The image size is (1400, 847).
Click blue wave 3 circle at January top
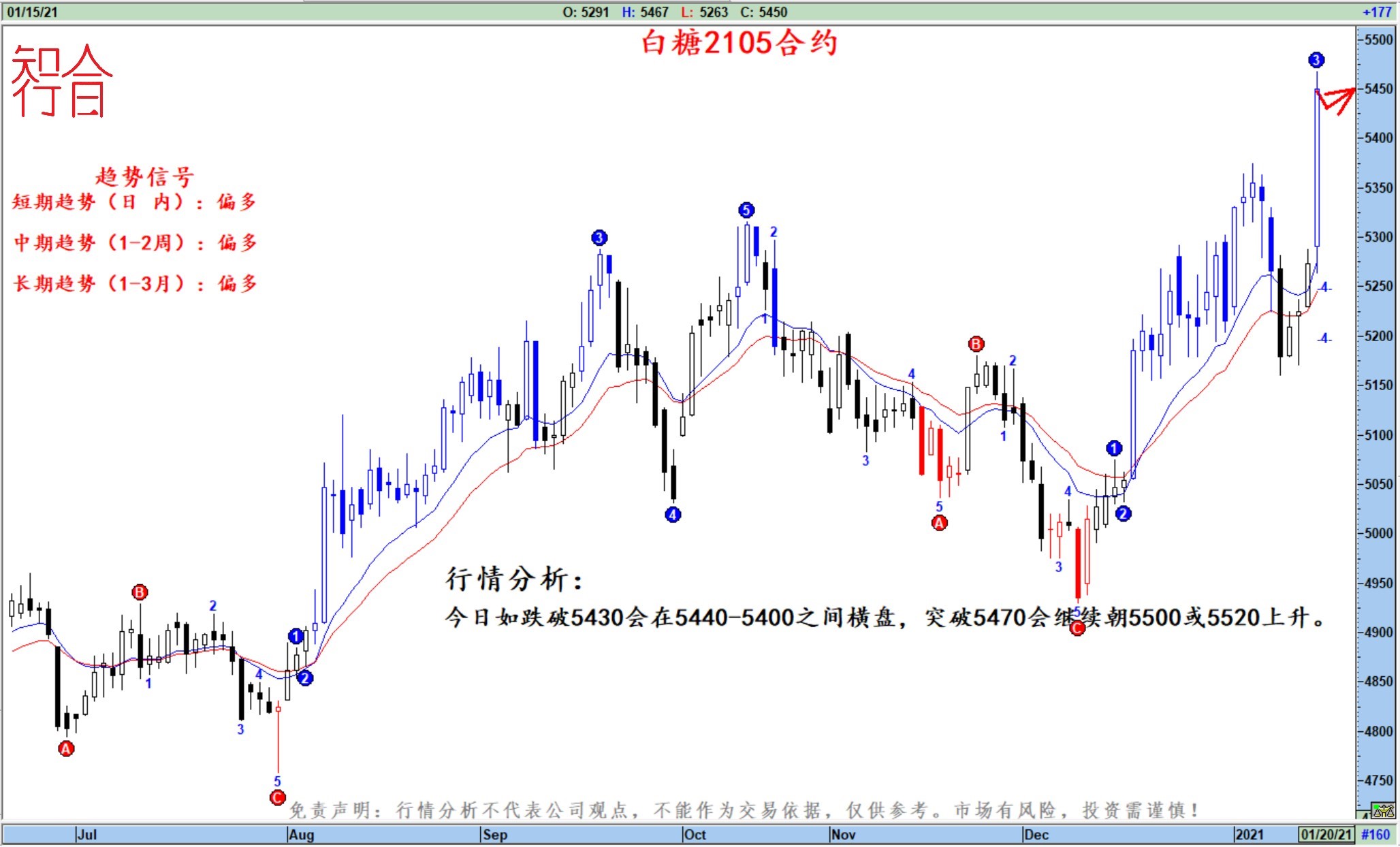(1316, 60)
